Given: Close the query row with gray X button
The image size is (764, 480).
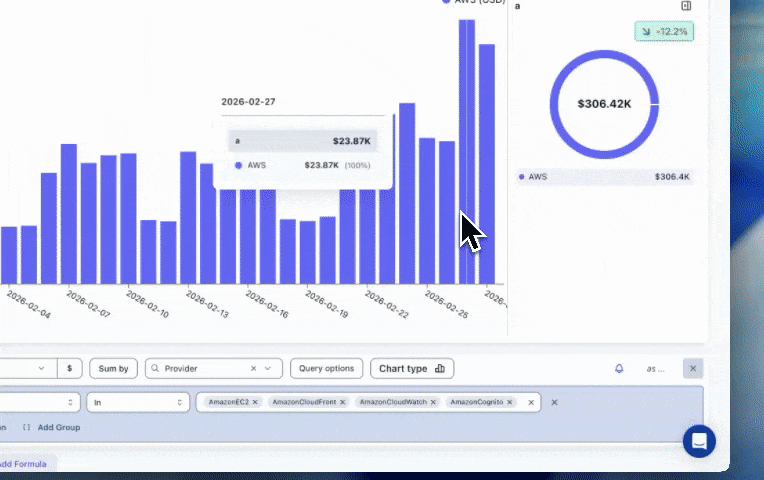Looking at the screenshot, I should click(x=693, y=368).
